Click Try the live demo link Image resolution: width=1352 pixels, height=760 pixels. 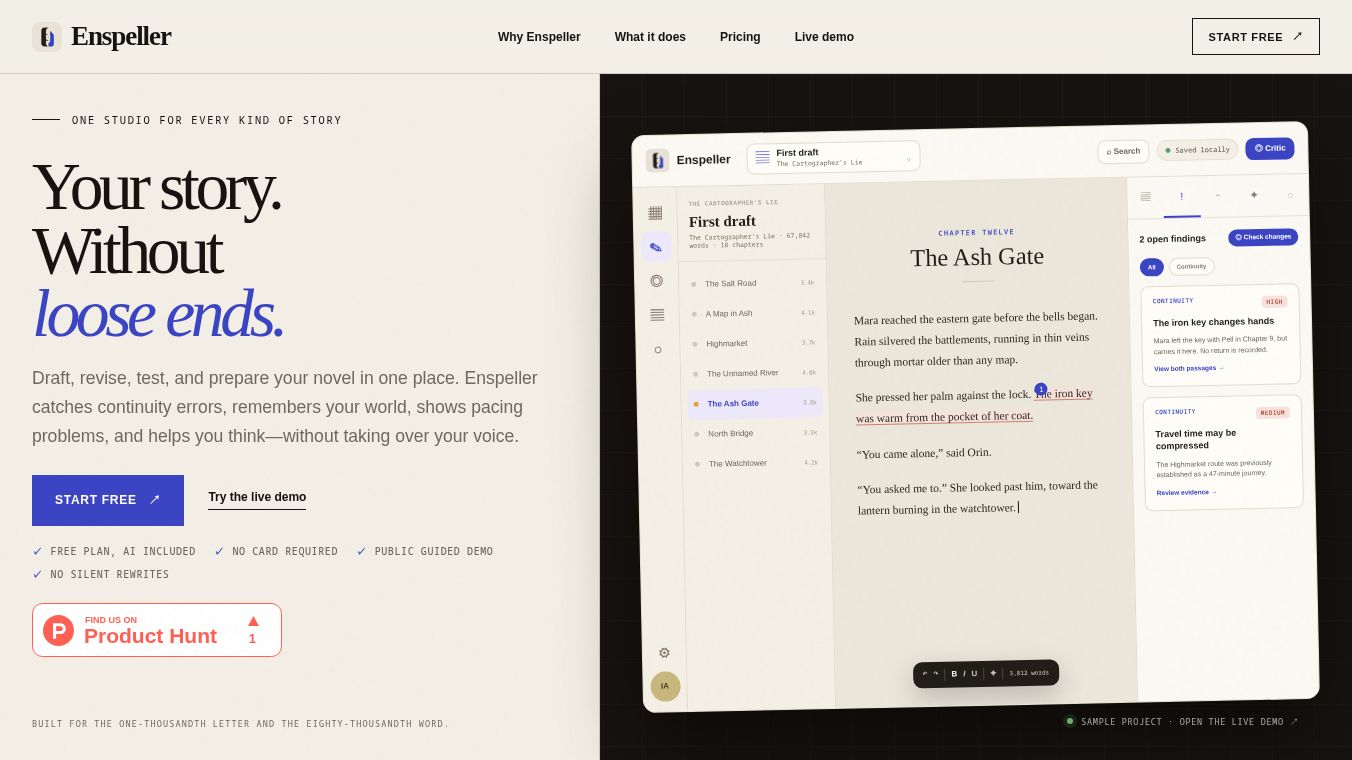tap(257, 498)
